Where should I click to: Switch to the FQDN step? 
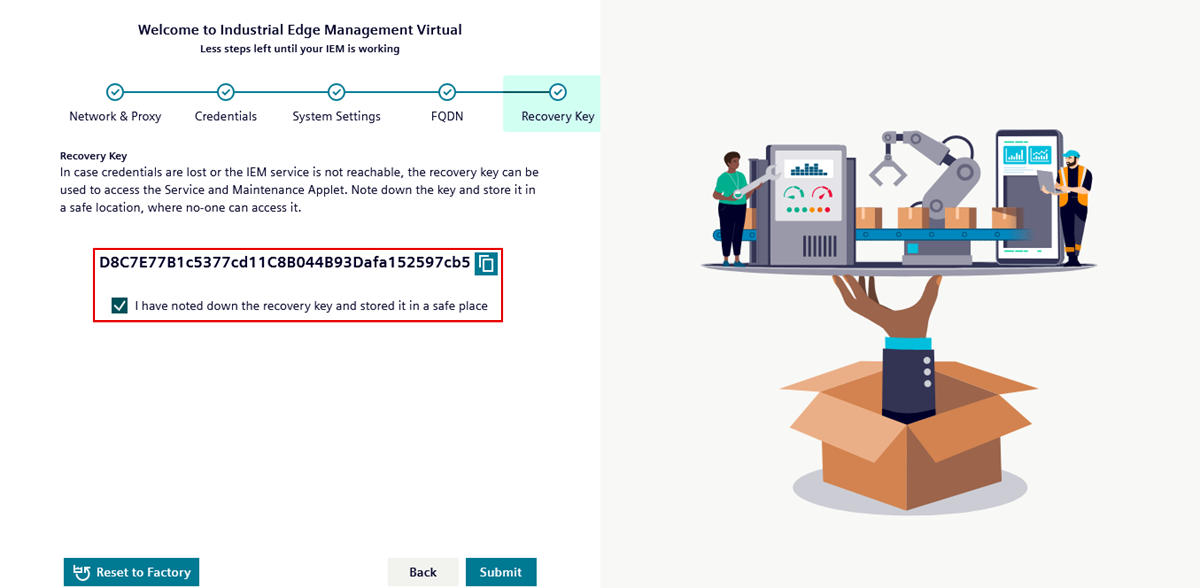(447, 116)
